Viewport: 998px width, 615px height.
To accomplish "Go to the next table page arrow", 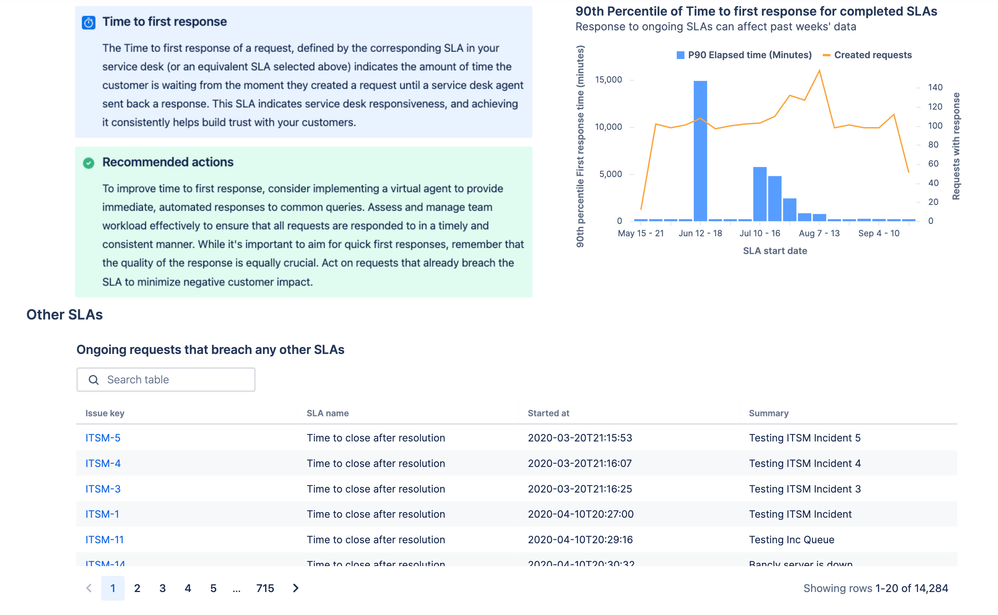I will tap(295, 588).
